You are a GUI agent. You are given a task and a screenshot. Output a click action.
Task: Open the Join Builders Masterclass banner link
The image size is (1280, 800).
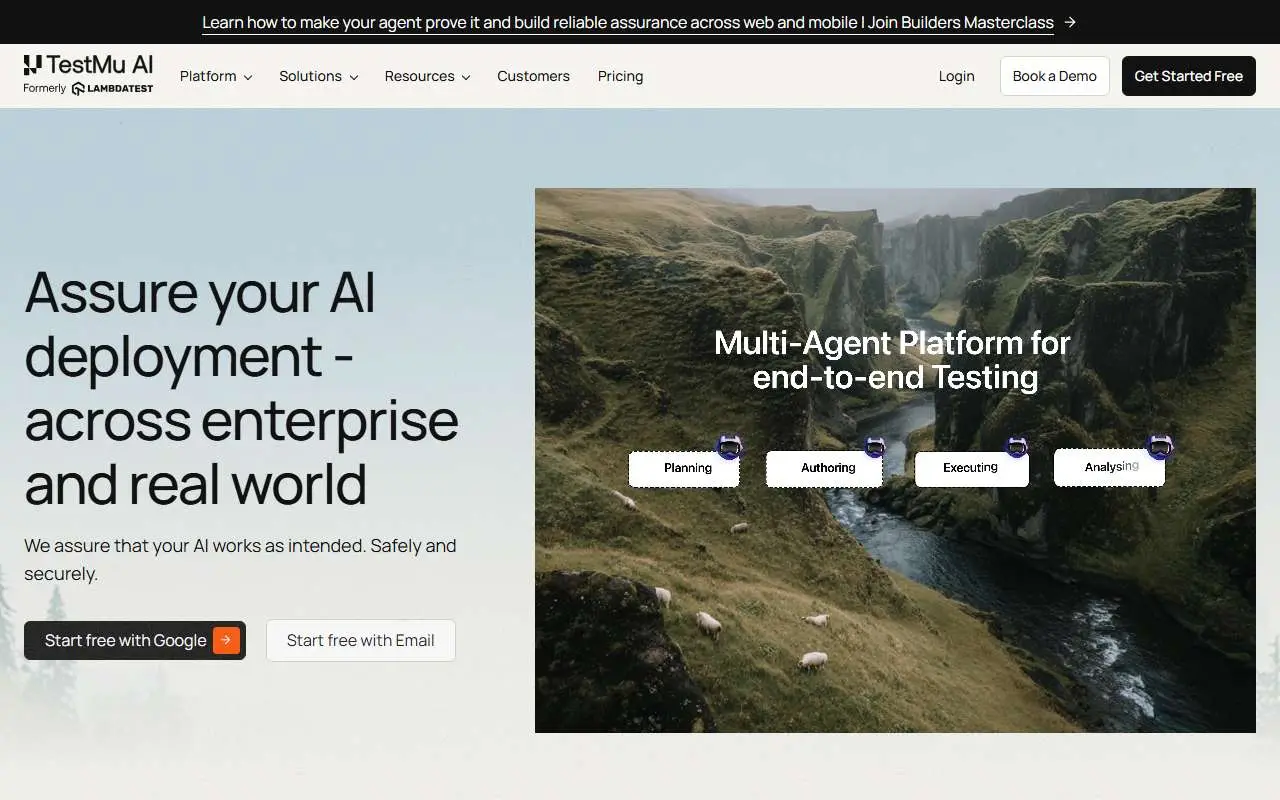(x=628, y=22)
